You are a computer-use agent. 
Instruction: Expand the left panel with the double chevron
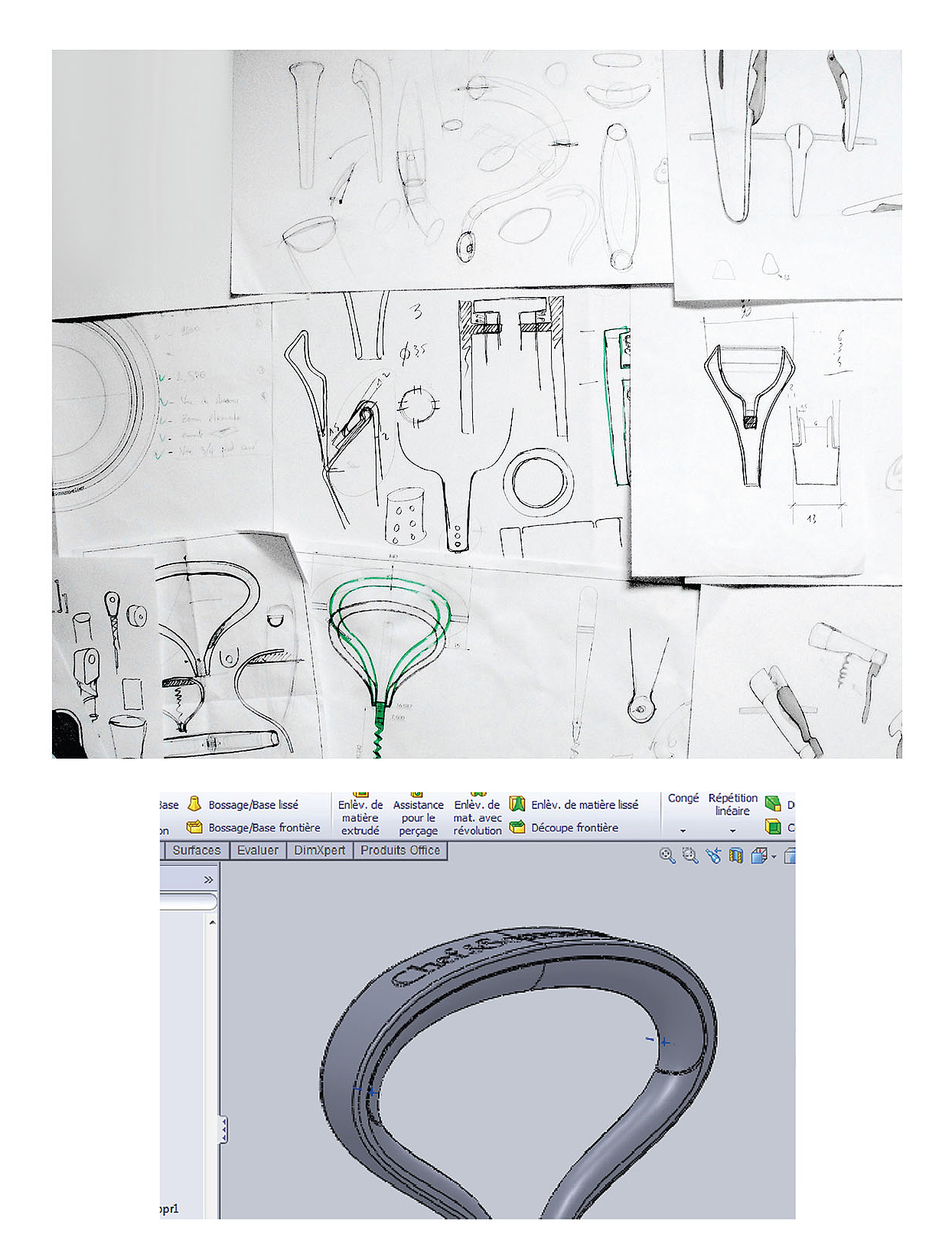pos(208,880)
